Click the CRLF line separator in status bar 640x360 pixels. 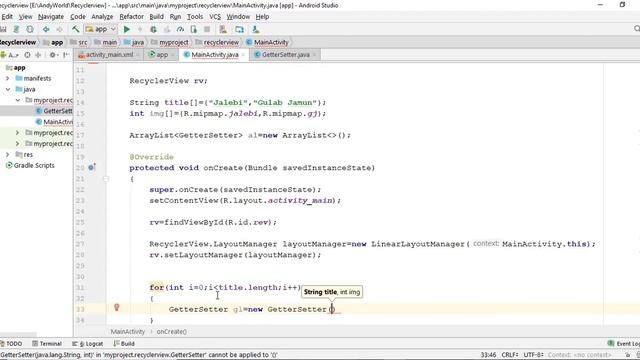pos(510,355)
